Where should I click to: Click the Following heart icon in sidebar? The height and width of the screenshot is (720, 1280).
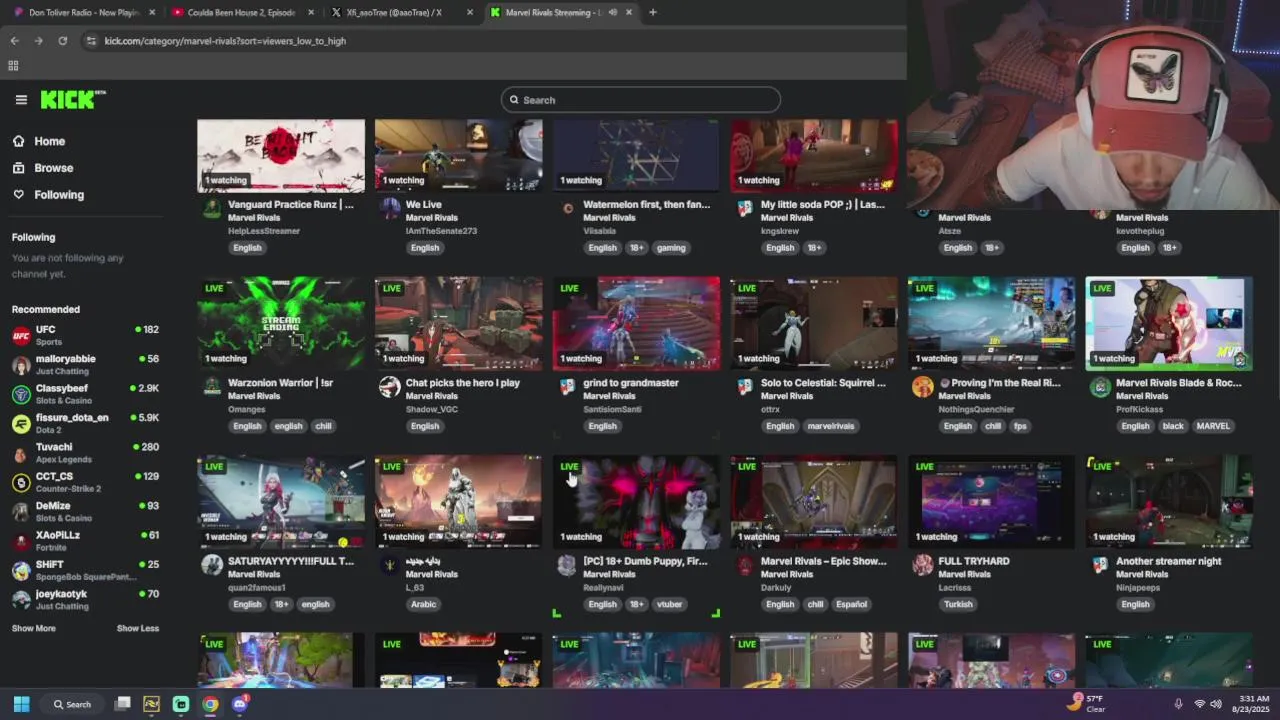[x=19, y=194]
